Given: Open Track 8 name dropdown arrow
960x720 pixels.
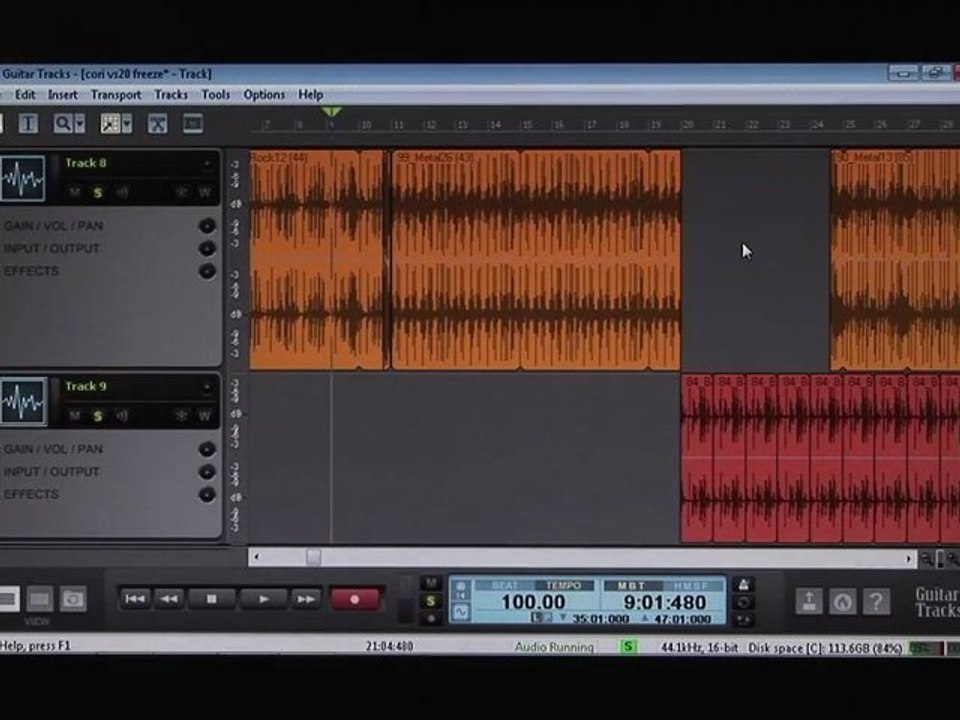Looking at the screenshot, I should click(x=207, y=163).
